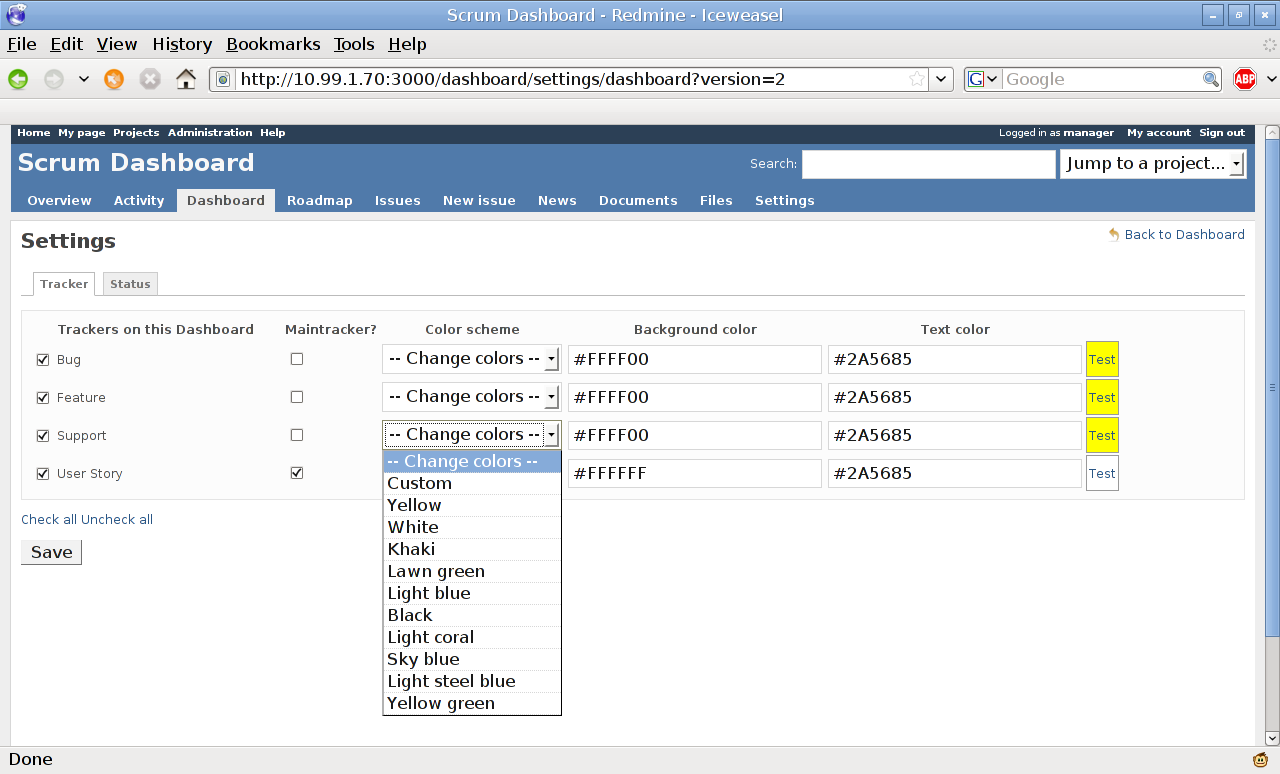
Task: Click the Bug background color field
Action: (x=695, y=359)
